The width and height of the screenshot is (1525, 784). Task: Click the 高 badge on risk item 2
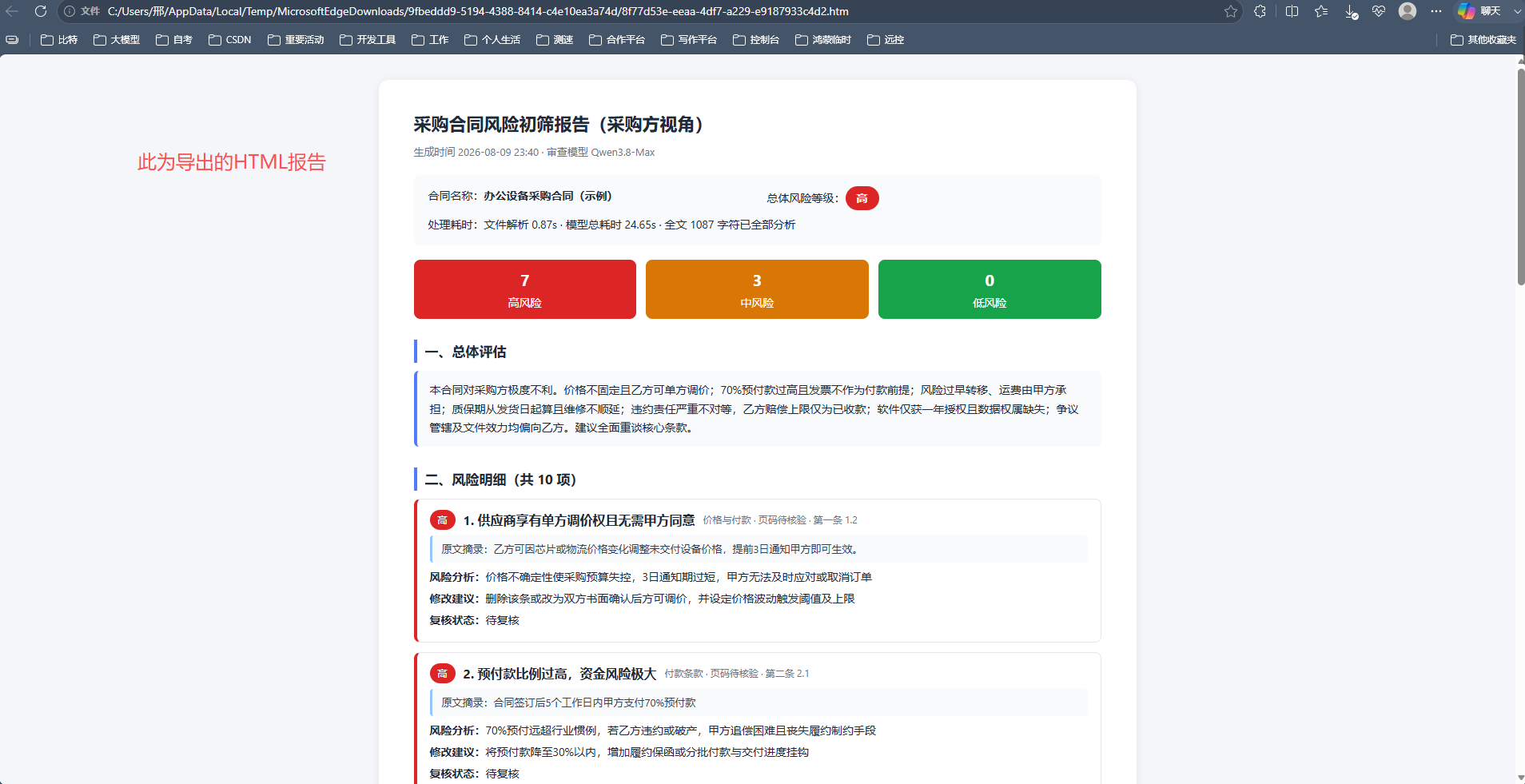[x=442, y=674]
